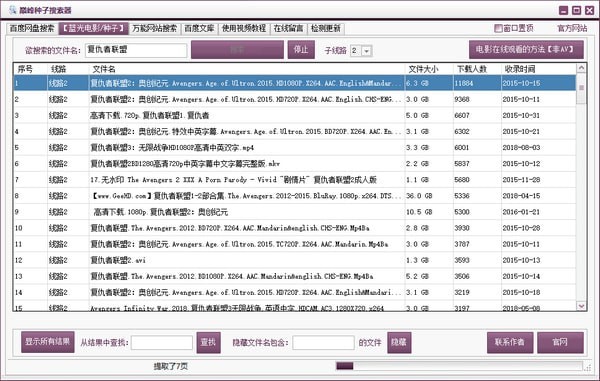
Task: Select the 检测更新 tab
Action: [x=326, y=28]
